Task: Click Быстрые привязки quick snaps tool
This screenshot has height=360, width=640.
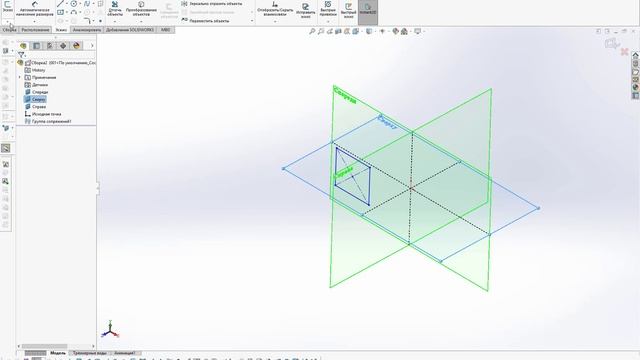Action: (x=328, y=8)
